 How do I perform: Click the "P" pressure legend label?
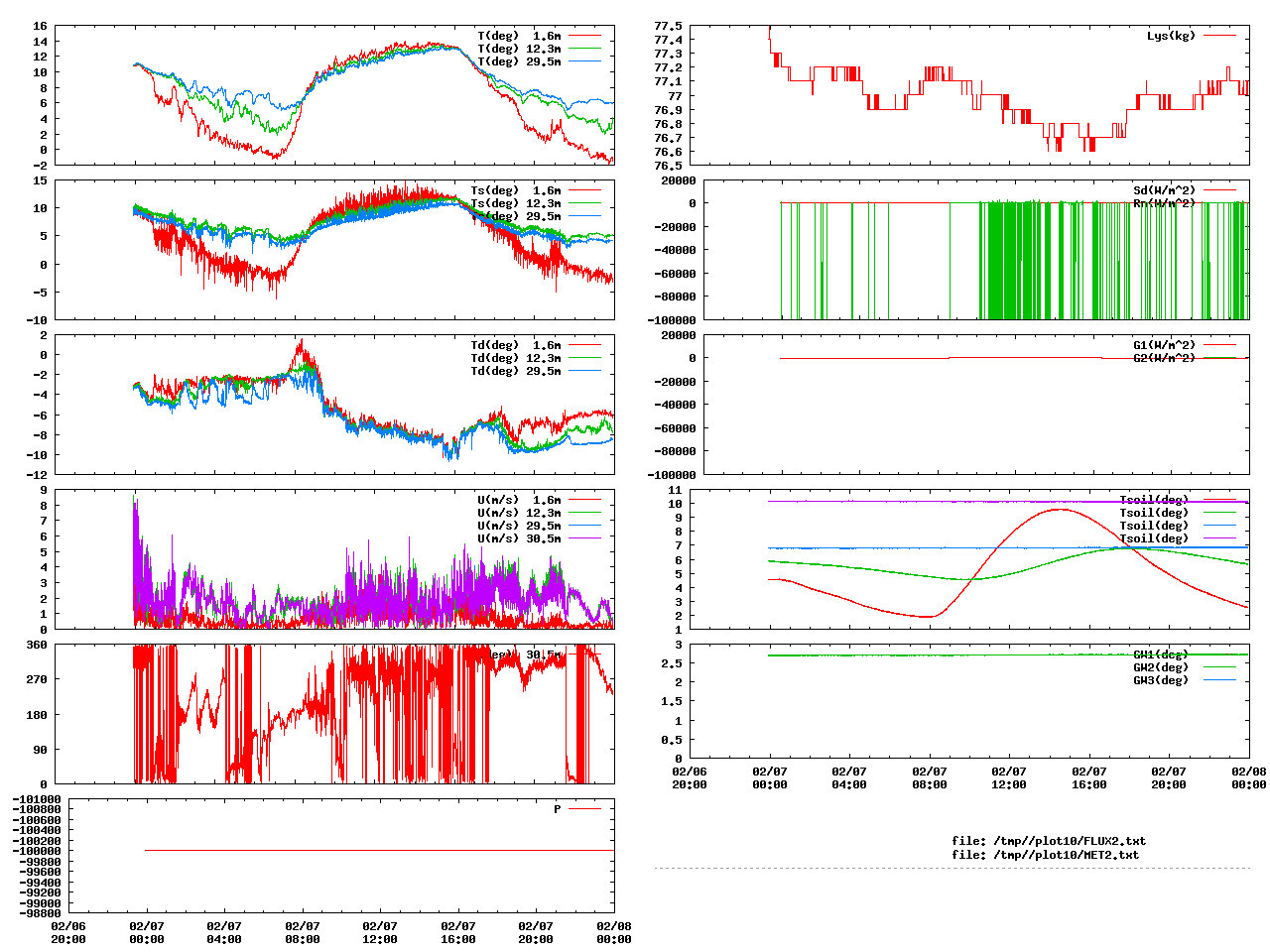[x=558, y=809]
